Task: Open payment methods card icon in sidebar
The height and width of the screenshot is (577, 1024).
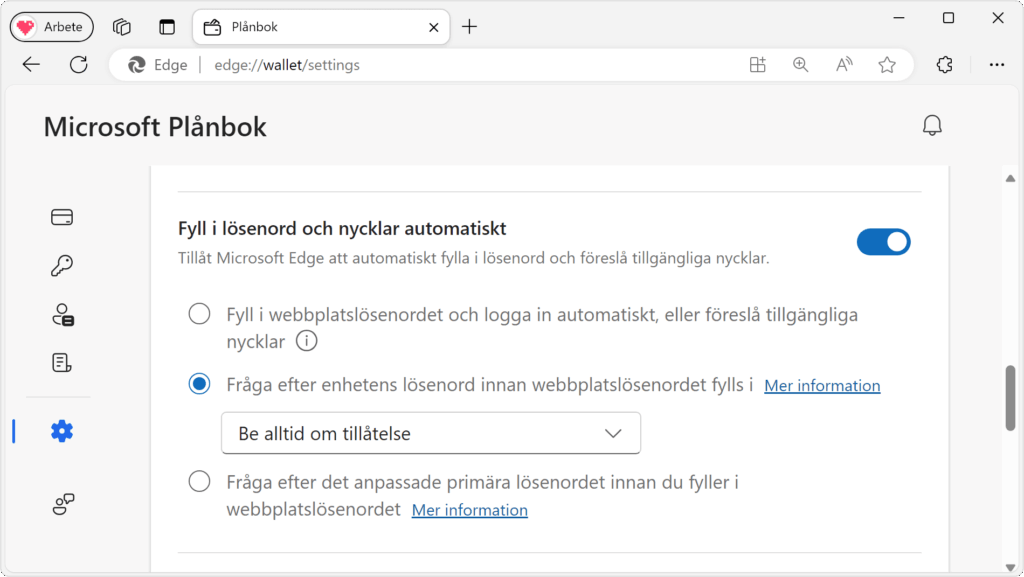Action: click(62, 217)
